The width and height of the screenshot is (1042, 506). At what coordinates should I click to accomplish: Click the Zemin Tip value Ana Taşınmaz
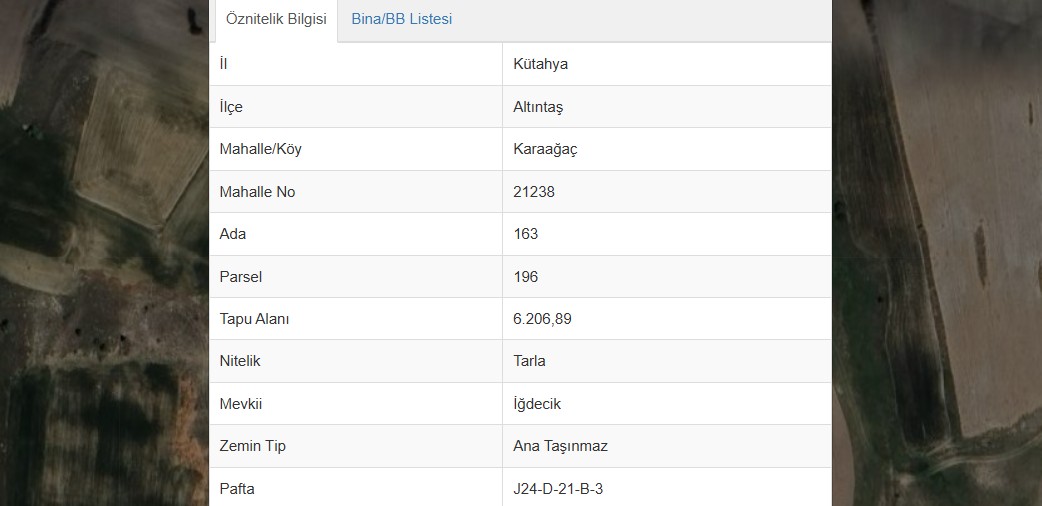click(560, 446)
